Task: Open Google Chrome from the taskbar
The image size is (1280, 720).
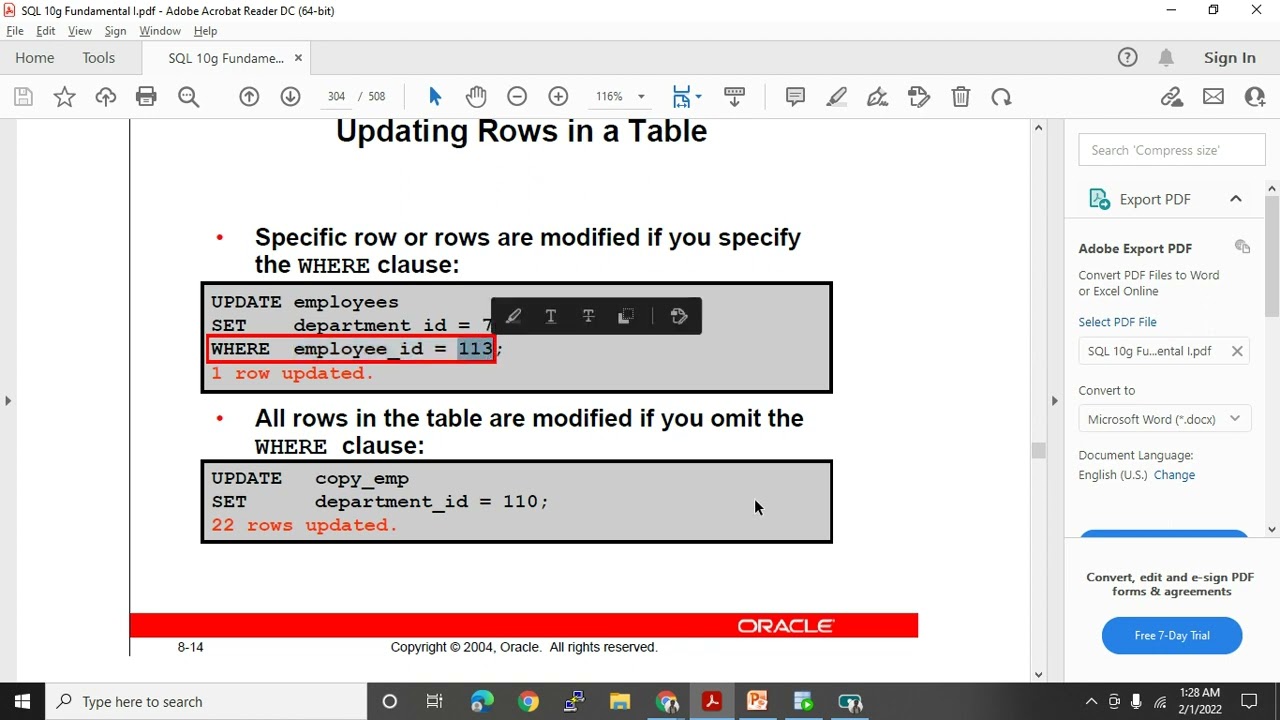Action: 528,702
